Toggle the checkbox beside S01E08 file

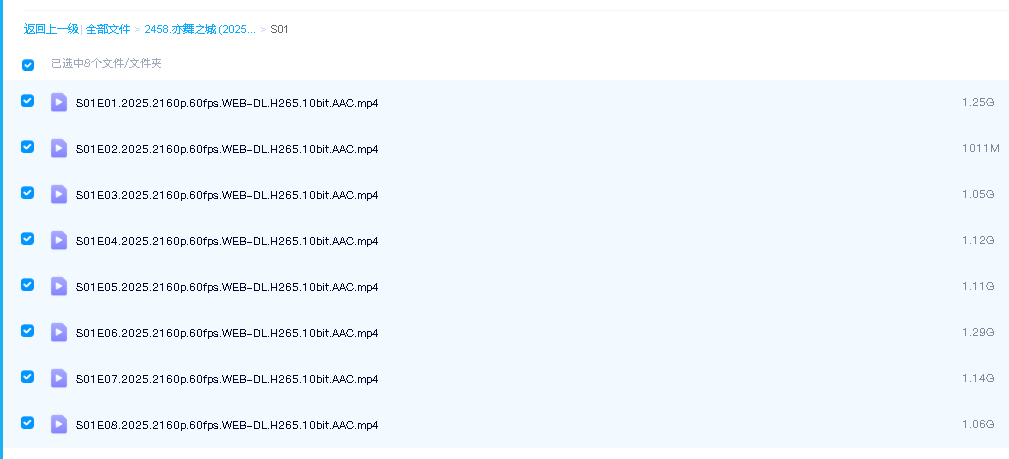(x=28, y=423)
